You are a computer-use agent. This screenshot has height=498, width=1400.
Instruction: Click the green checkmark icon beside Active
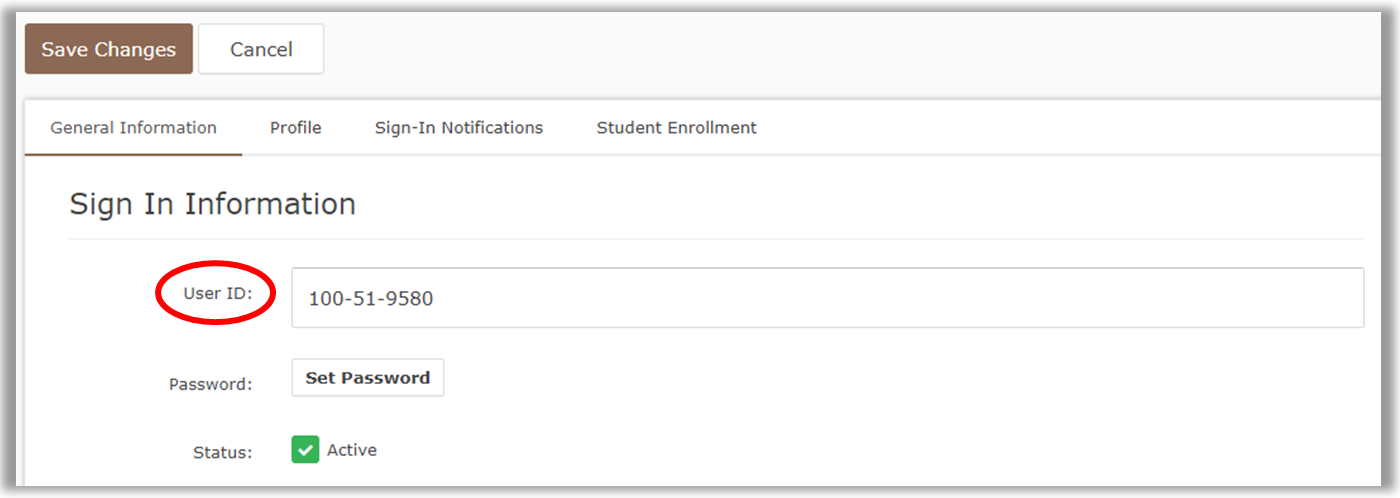(x=305, y=450)
